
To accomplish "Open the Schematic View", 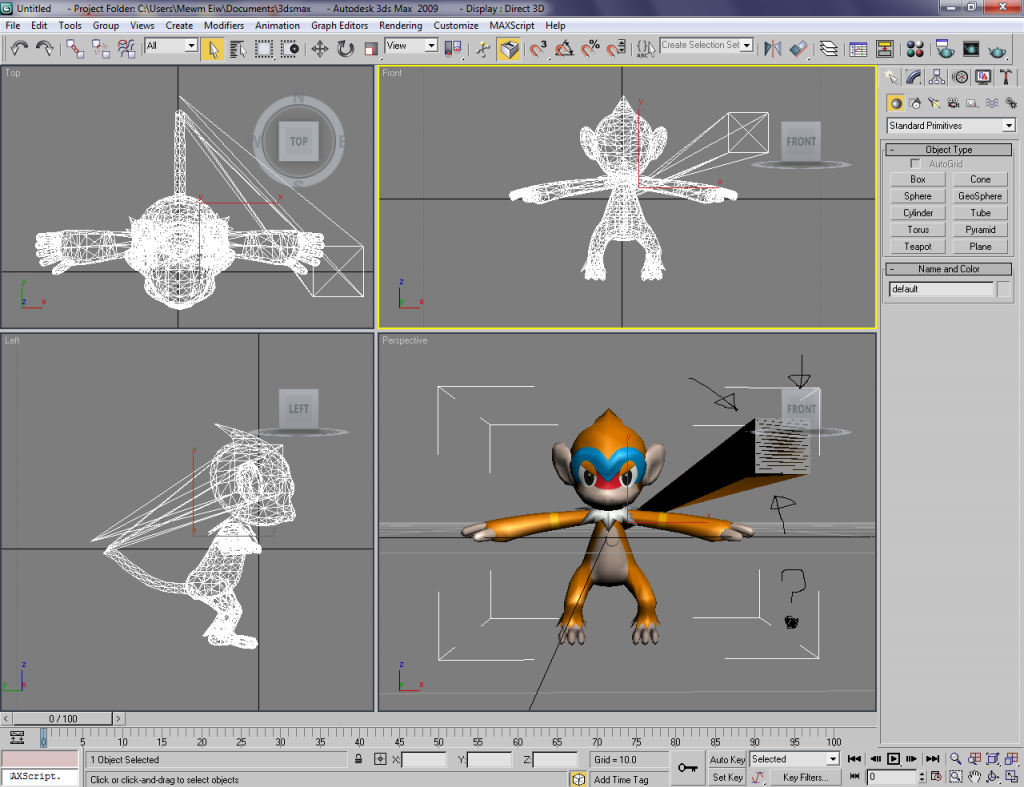I will point(885,49).
